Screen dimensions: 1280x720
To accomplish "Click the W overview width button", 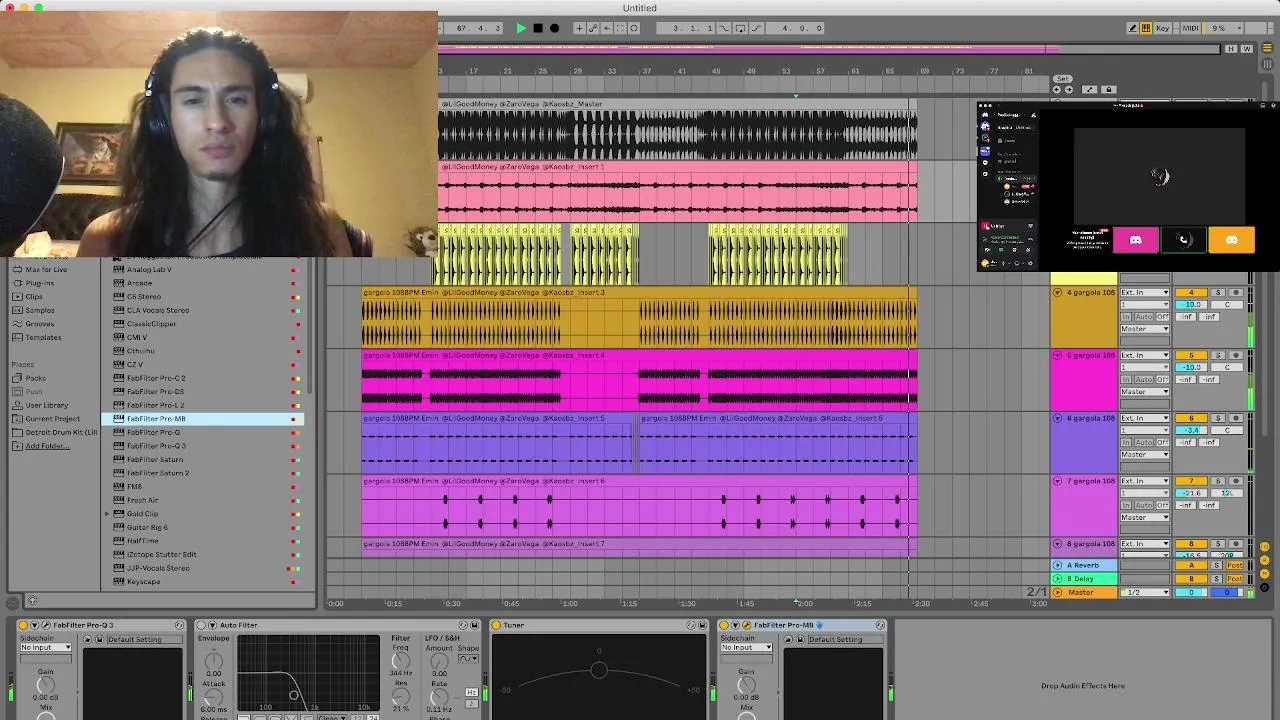I will 1245,48.
